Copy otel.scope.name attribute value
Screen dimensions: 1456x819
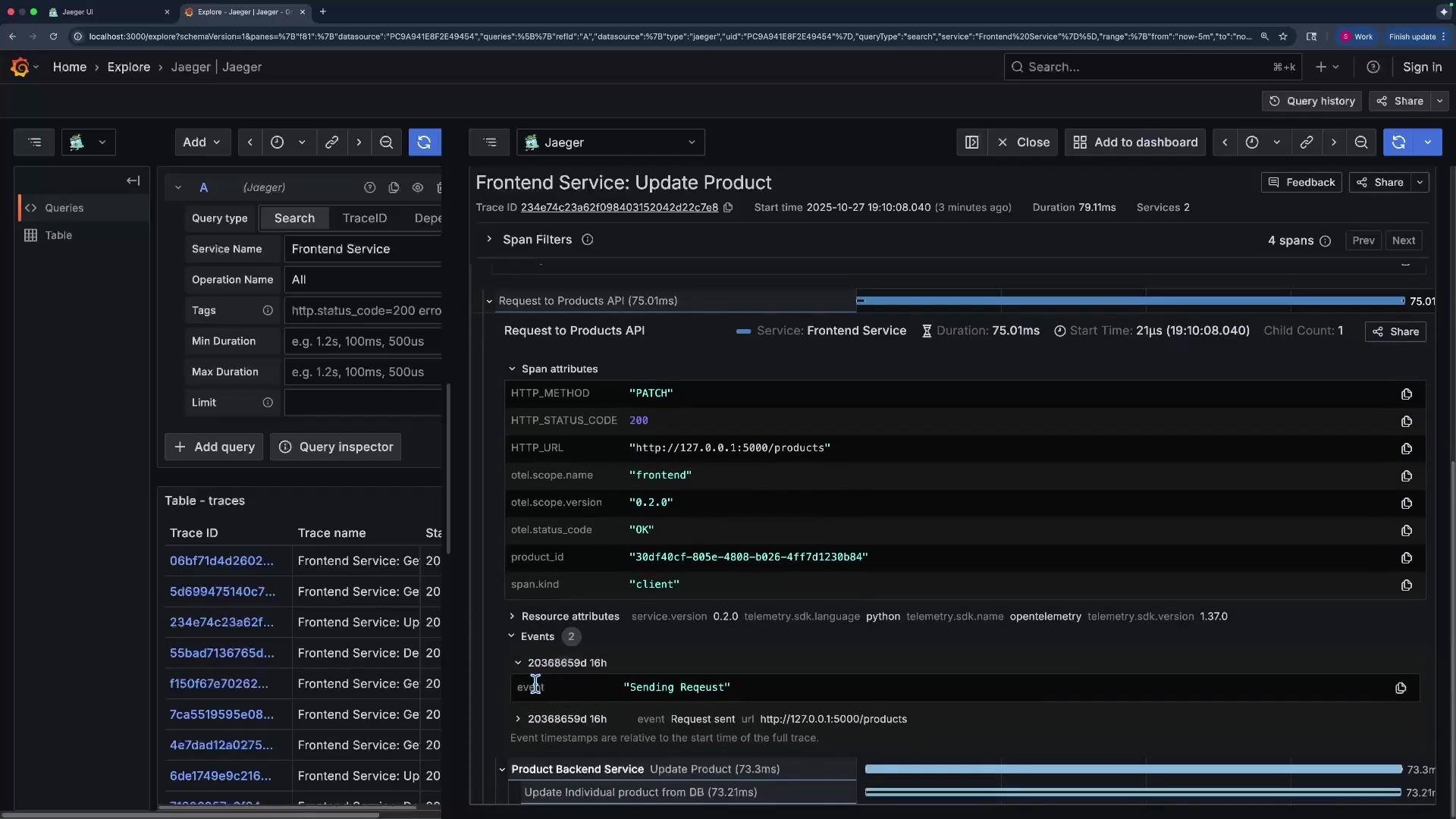(x=1406, y=476)
